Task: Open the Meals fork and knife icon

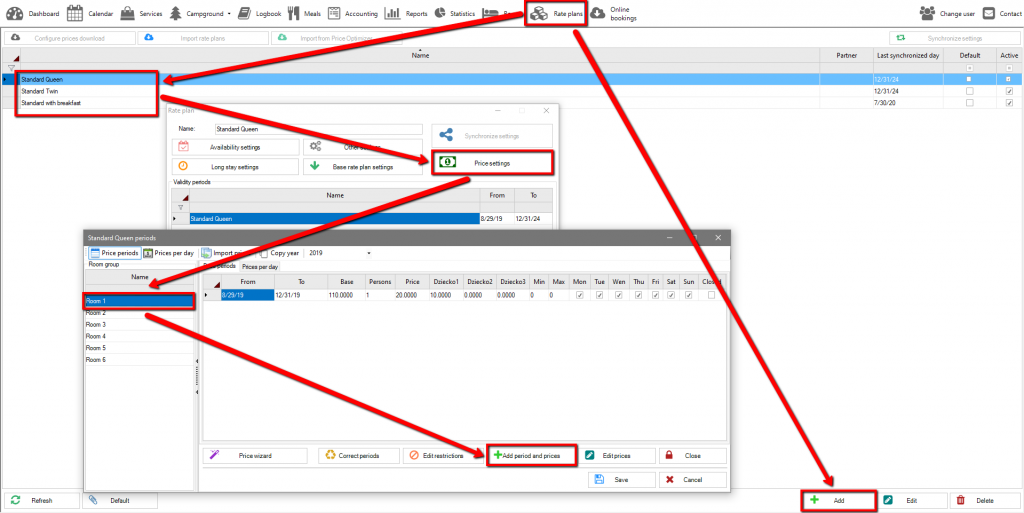Action: click(294, 13)
